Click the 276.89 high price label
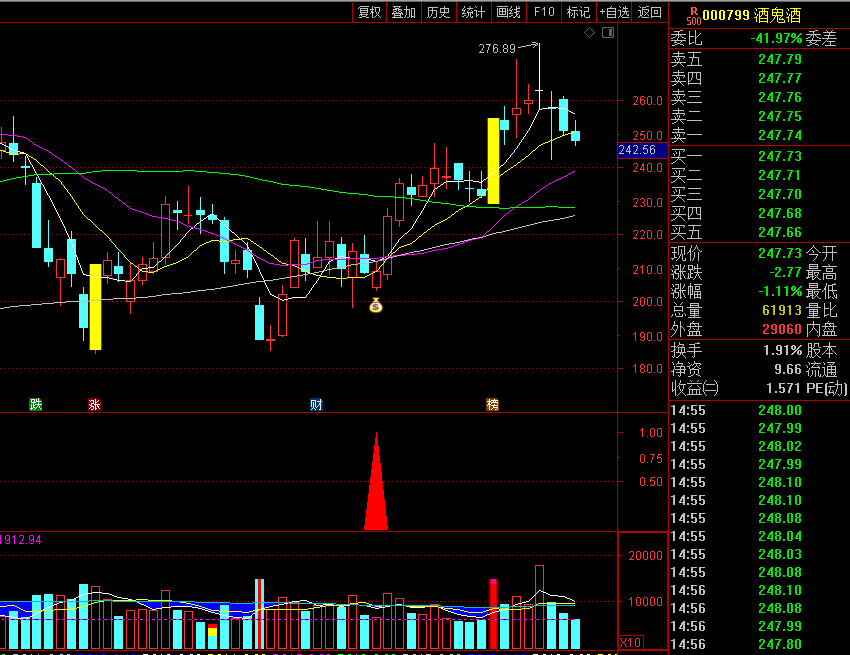This screenshot has height=655, width=850. coord(497,49)
